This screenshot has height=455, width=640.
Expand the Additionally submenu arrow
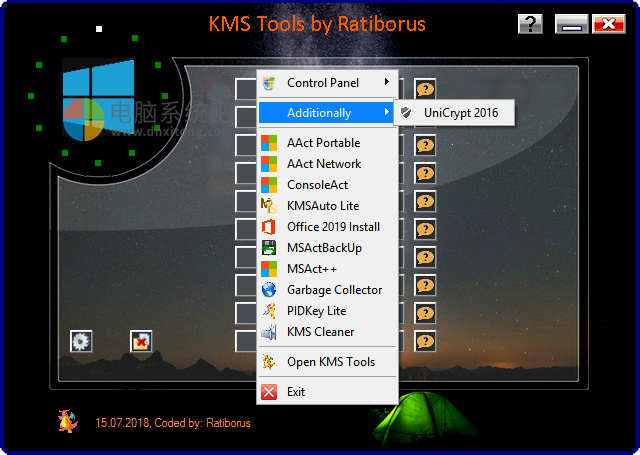[386, 113]
